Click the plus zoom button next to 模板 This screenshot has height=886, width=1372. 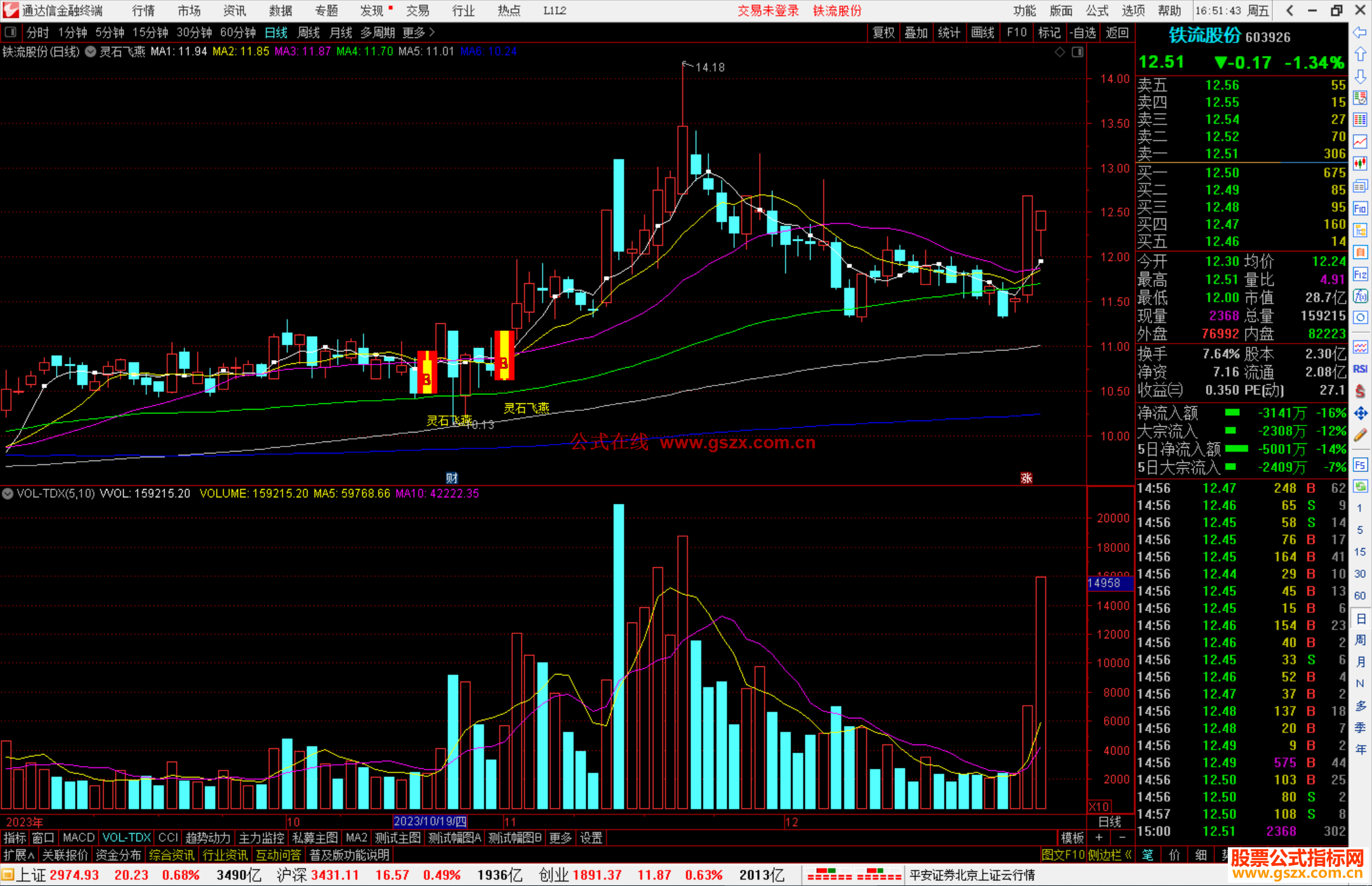[1099, 838]
